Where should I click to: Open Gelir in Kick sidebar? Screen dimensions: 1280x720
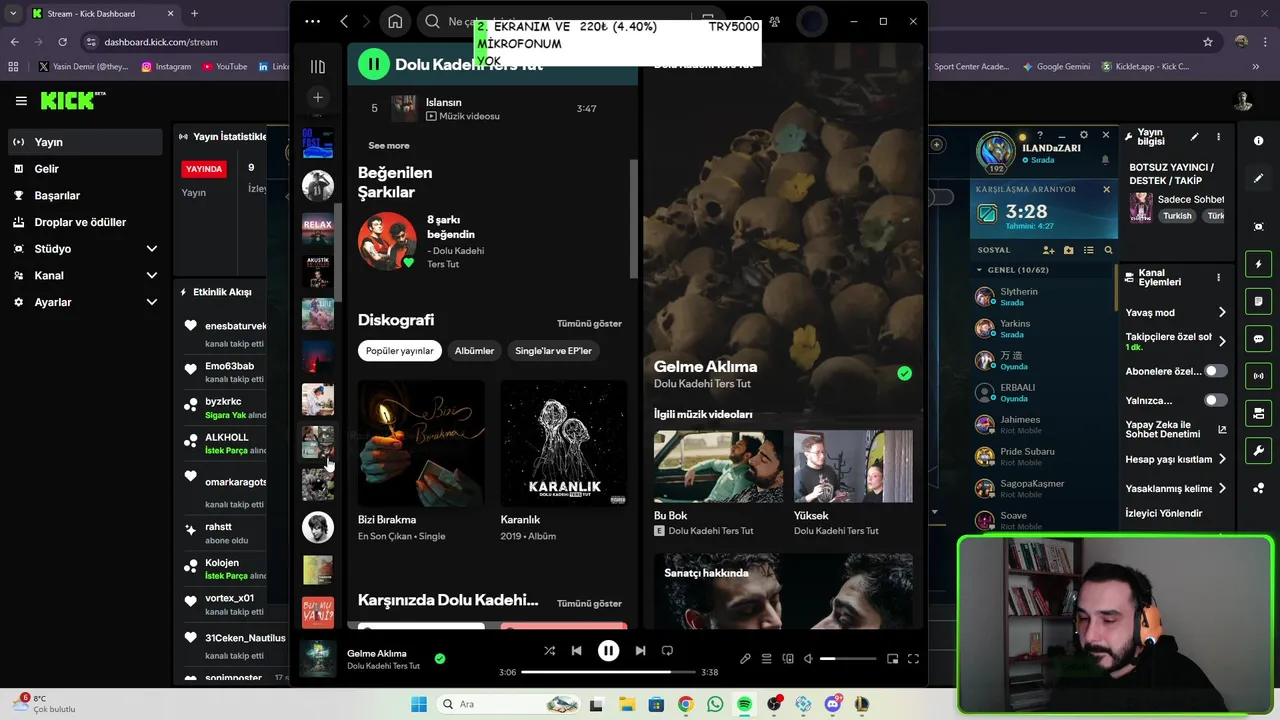pyautogui.click(x=84, y=169)
